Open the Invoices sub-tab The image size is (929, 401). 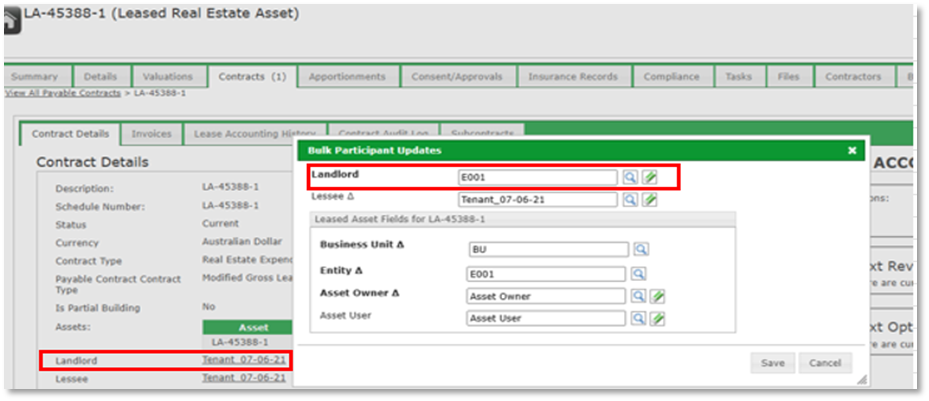(152, 134)
